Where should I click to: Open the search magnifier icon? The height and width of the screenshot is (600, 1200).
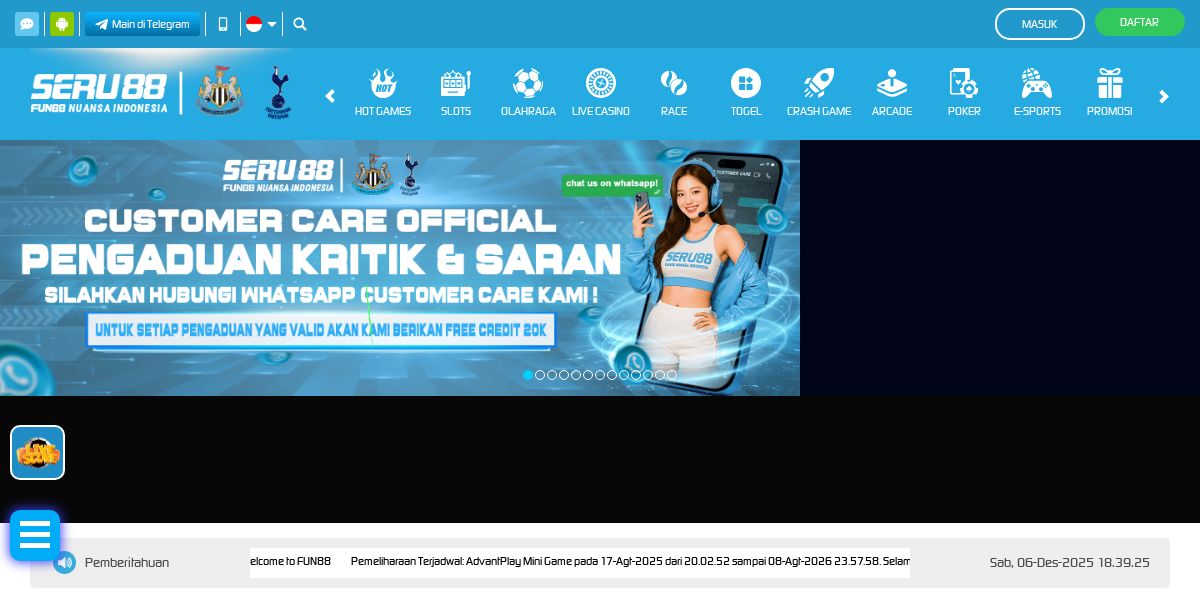point(300,24)
